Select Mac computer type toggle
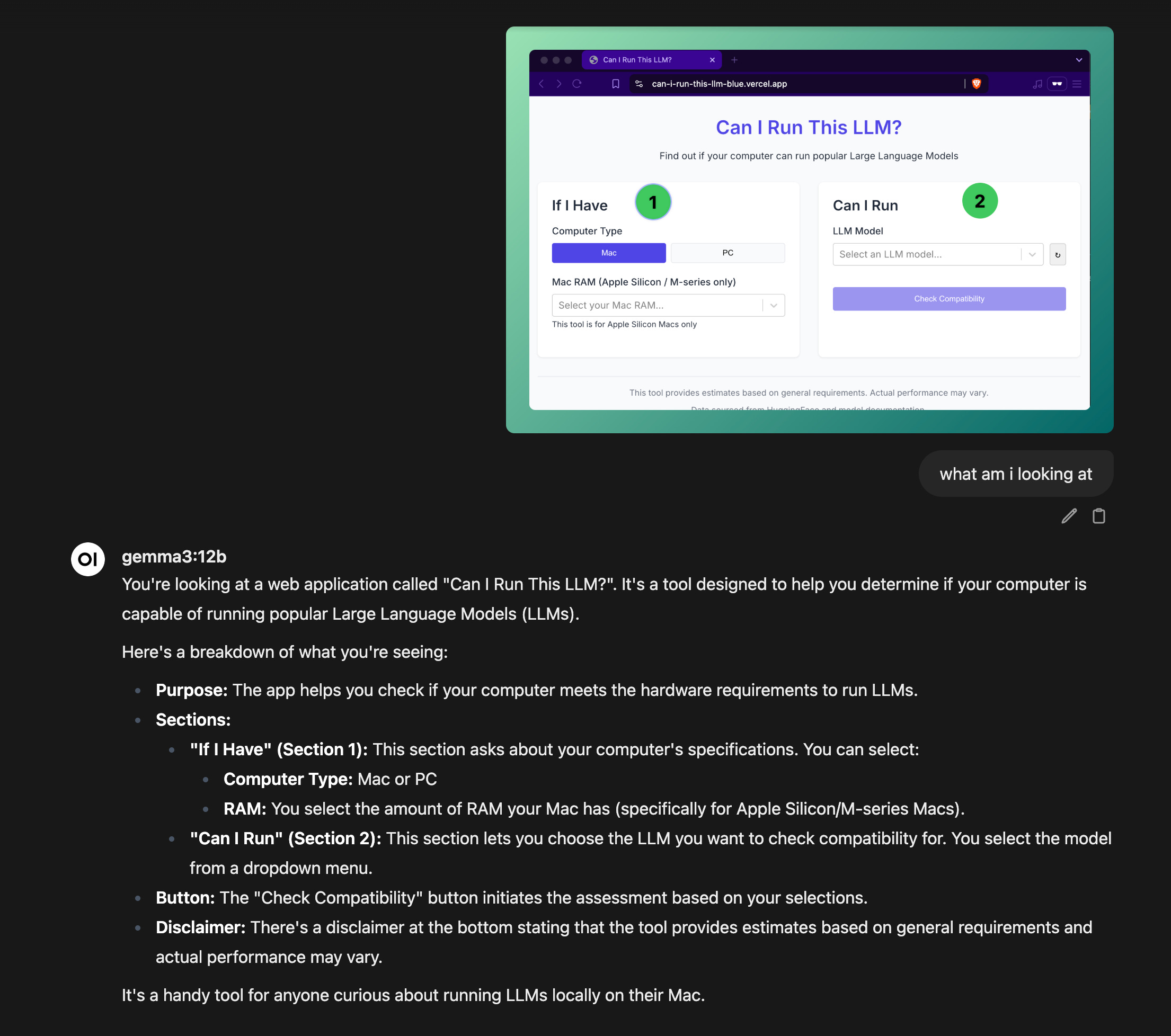Screen dimensions: 1171x1036 (x=608, y=253)
